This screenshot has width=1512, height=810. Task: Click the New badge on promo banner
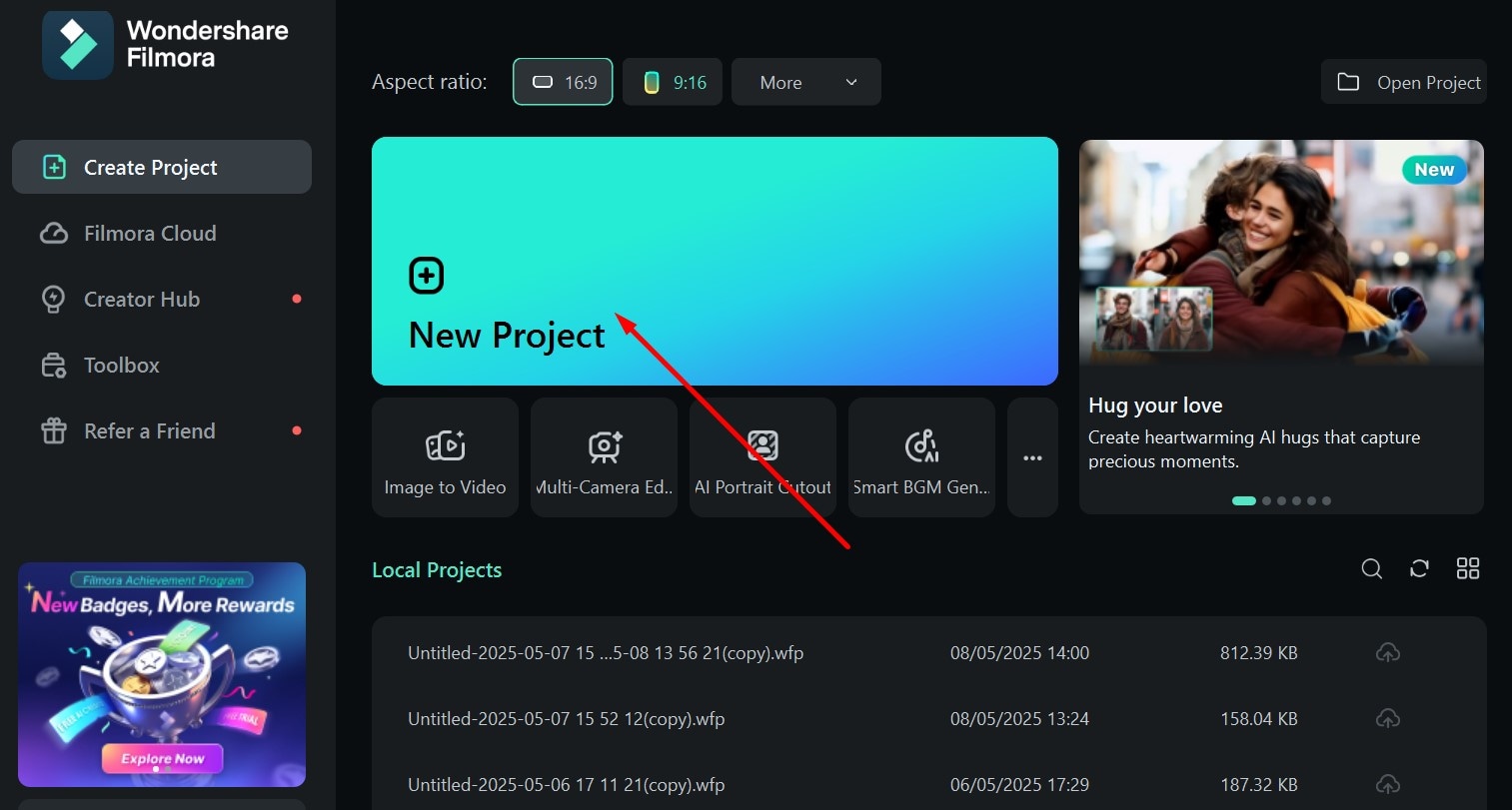[1434, 170]
